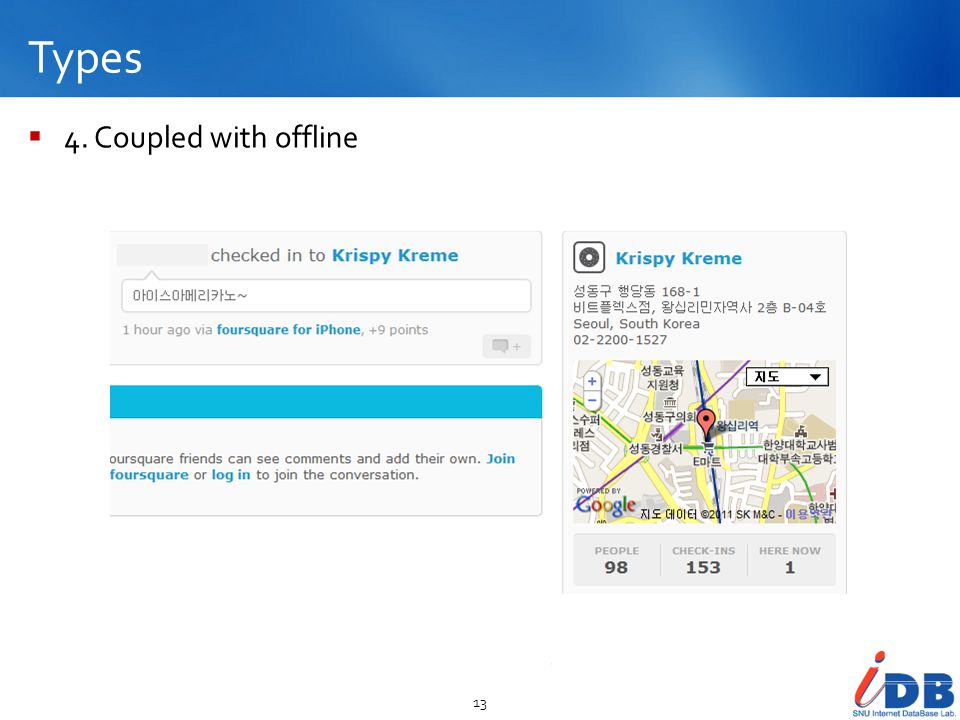Open Krispy Kreme venue title link

(678, 258)
